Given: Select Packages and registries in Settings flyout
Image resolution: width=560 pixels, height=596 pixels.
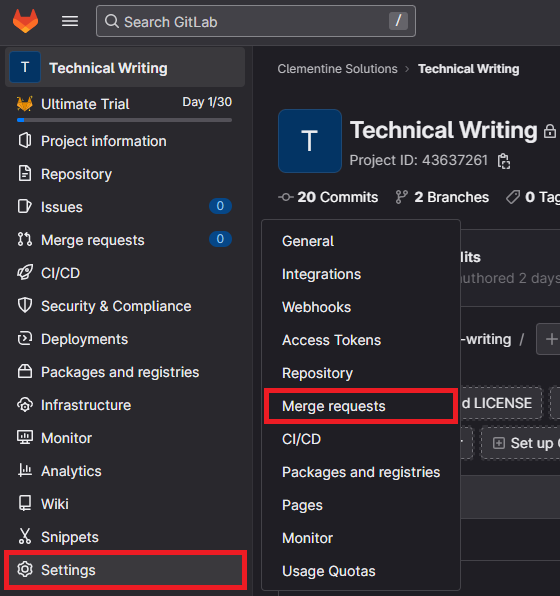Looking at the screenshot, I should pos(361,472).
